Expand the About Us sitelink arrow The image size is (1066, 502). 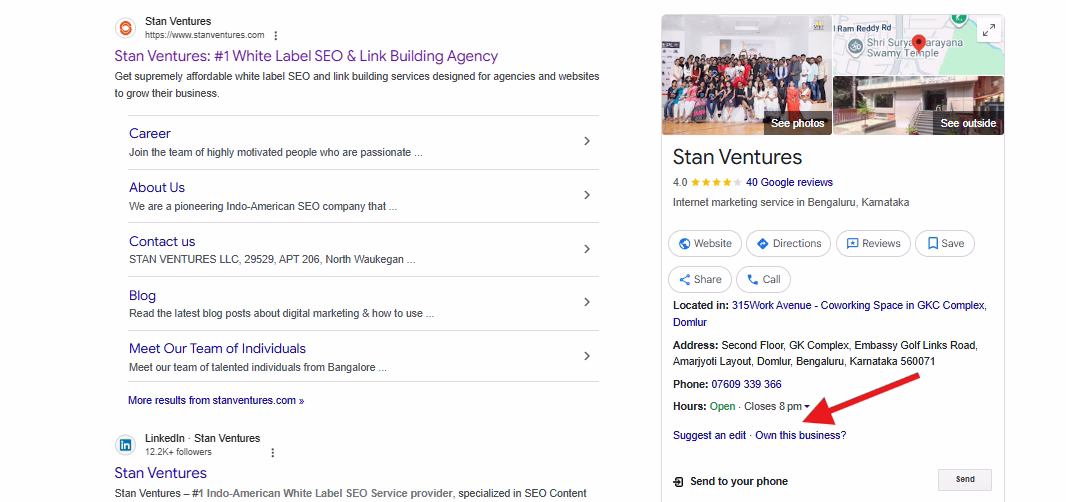pos(587,195)
